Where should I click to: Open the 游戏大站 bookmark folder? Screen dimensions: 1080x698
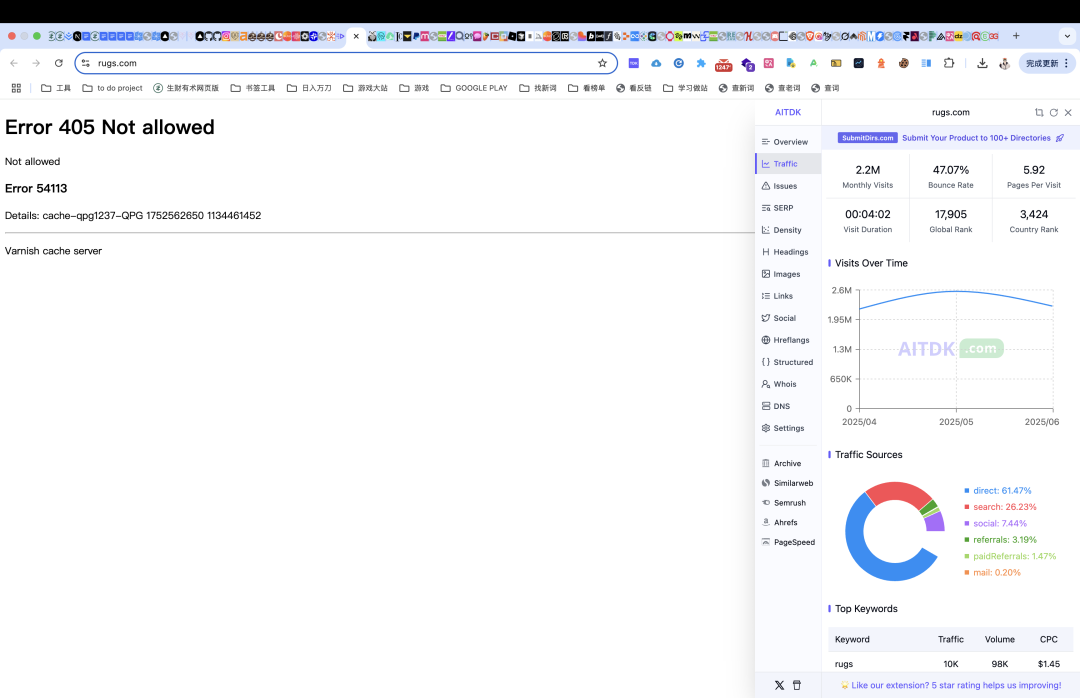[365, 88]
